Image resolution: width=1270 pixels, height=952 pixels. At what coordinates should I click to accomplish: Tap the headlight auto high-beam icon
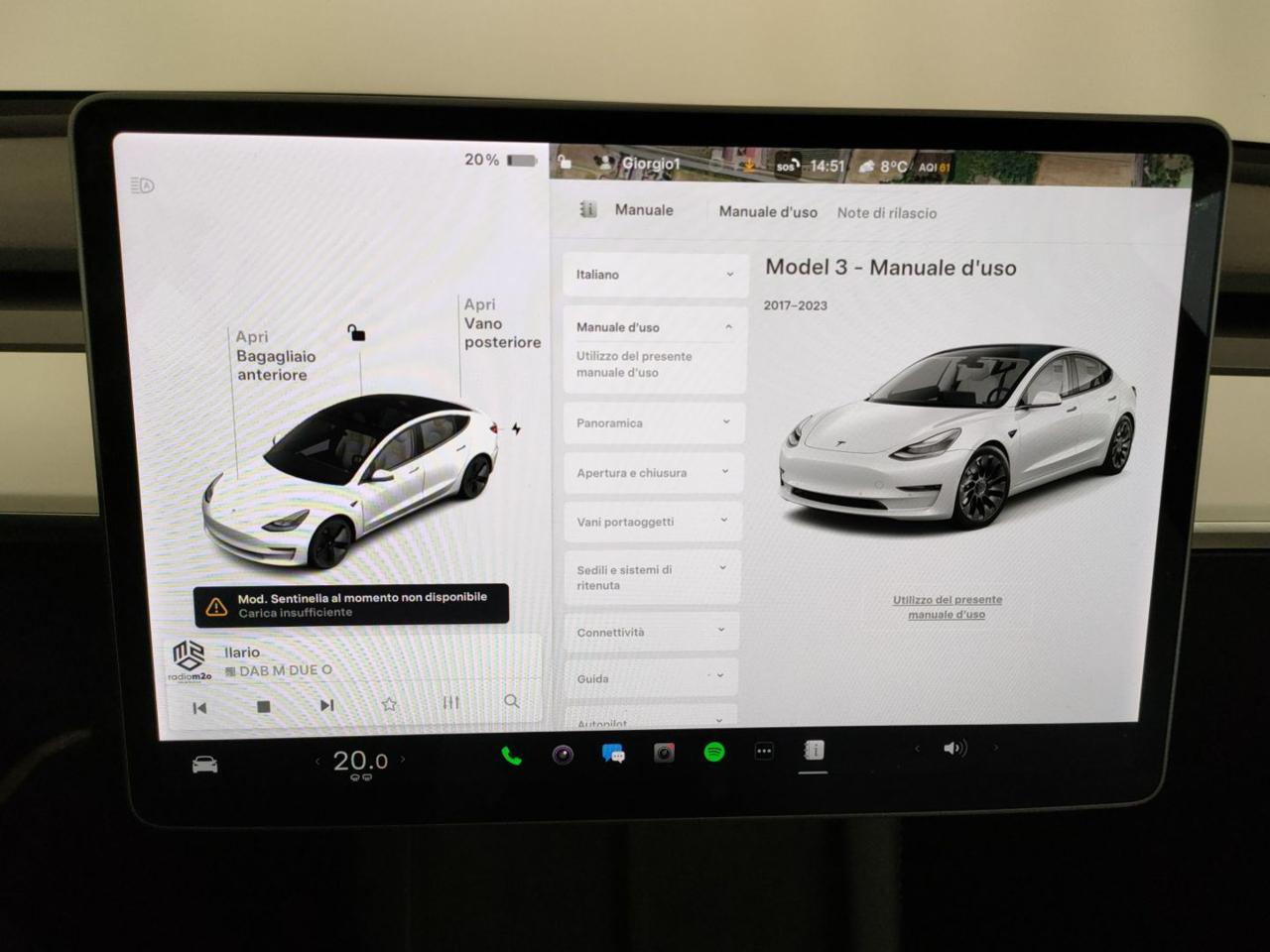pyautogui.click(x=143, y=185)
